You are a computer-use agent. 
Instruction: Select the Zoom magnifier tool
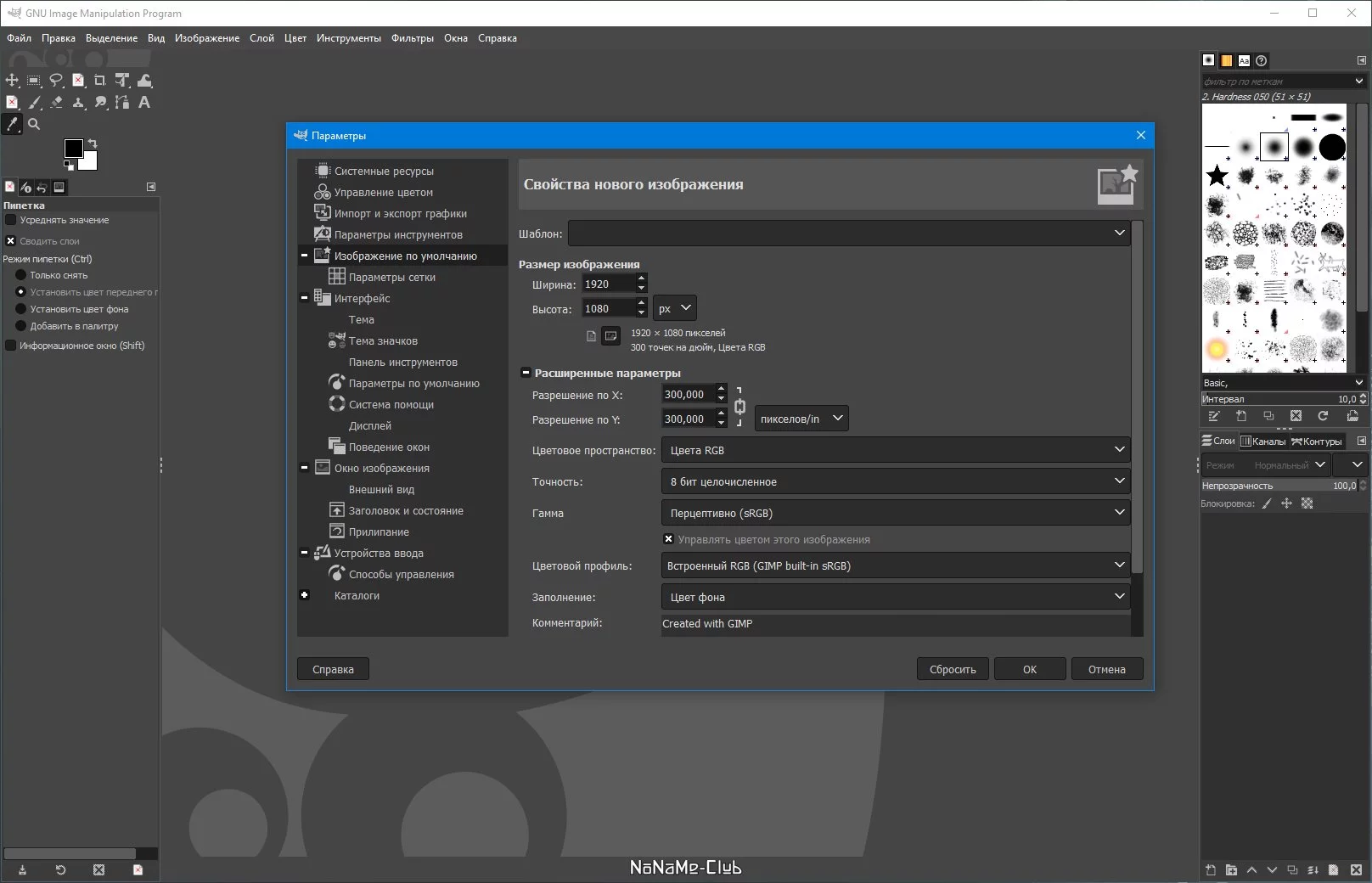point(34,124)
